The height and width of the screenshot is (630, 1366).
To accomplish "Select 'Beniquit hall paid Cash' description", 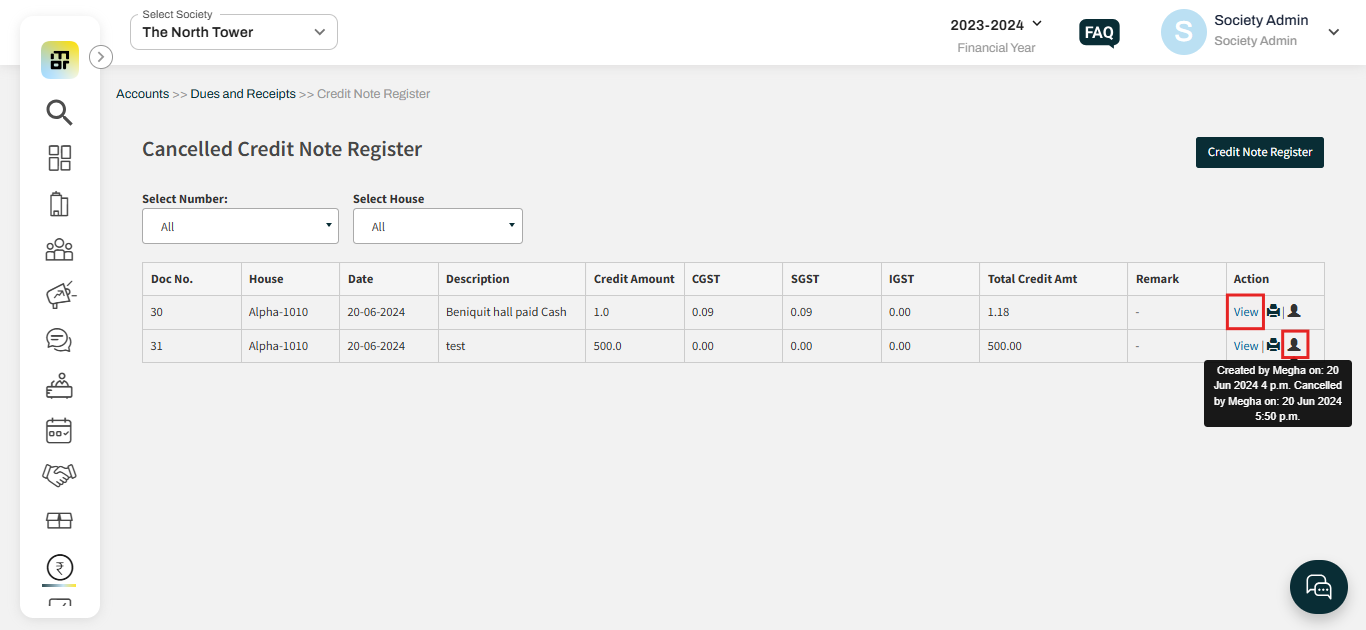I will pyautogui.click(x=506, y=312).
